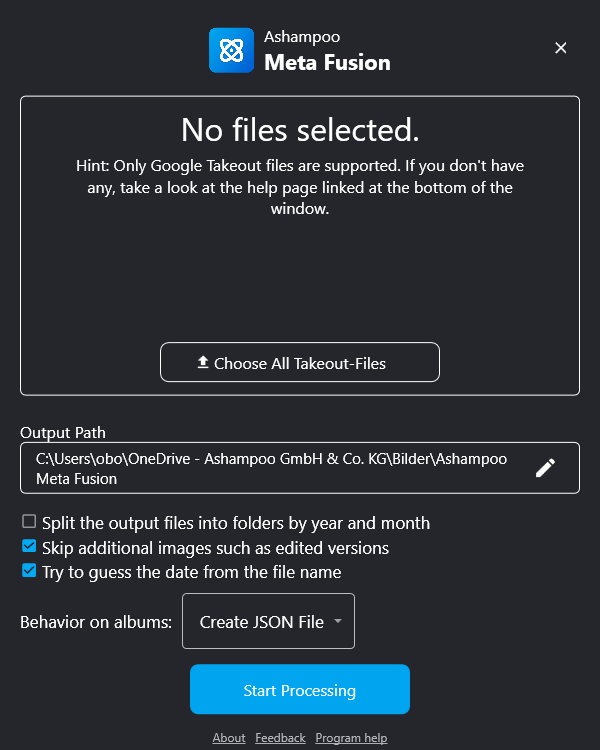This screenshot has width=600, height=750.
Task: Open the Feedback link
Action: coord(280,738)
